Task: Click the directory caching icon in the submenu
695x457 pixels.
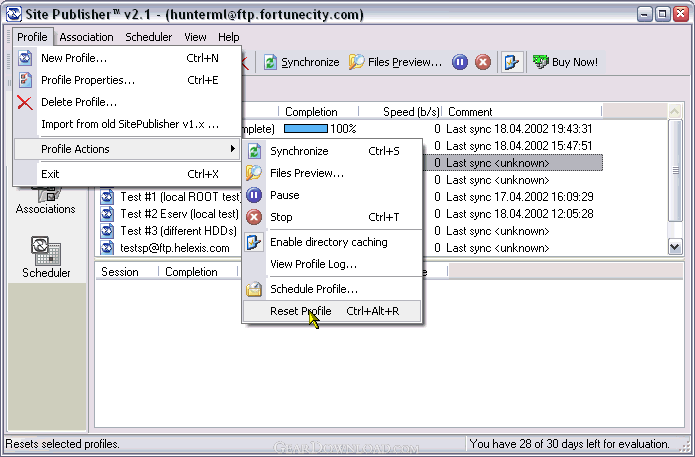Action: 254,242
